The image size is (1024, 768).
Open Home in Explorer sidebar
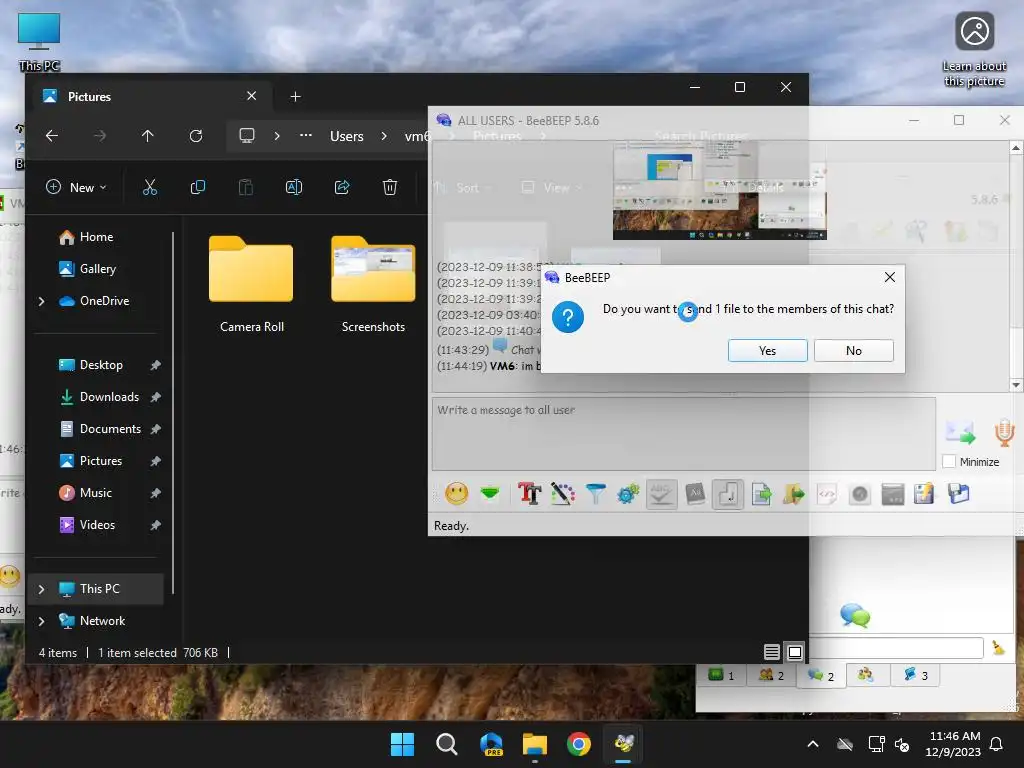(x=97, y=237)
